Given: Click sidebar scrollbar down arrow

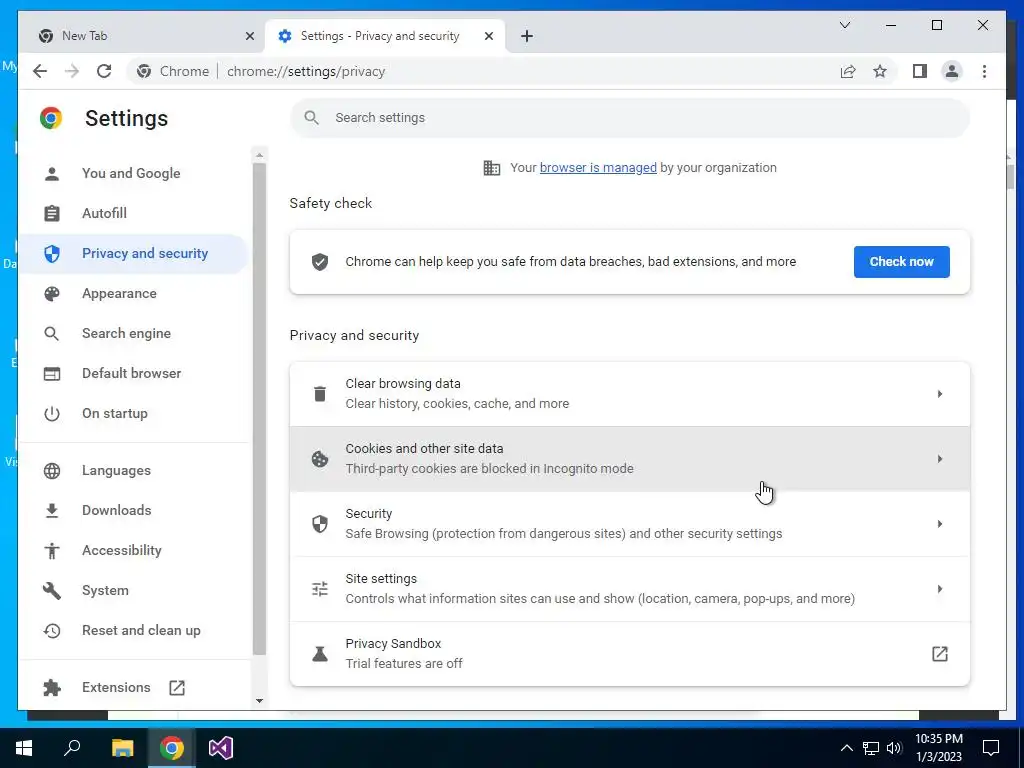Looking at the screenshot, I should coord(259,701).
